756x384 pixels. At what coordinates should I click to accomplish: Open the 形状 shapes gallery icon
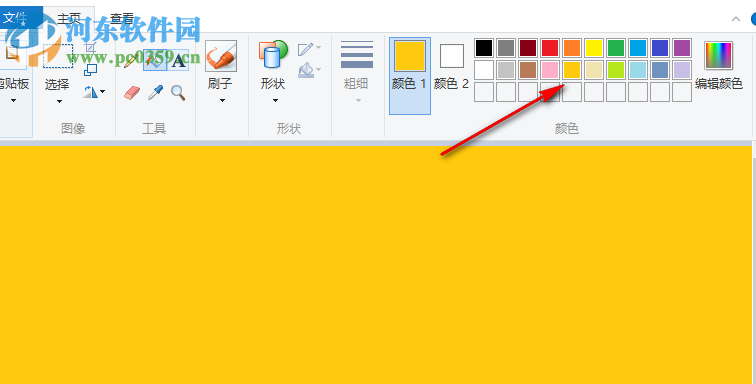273,54
